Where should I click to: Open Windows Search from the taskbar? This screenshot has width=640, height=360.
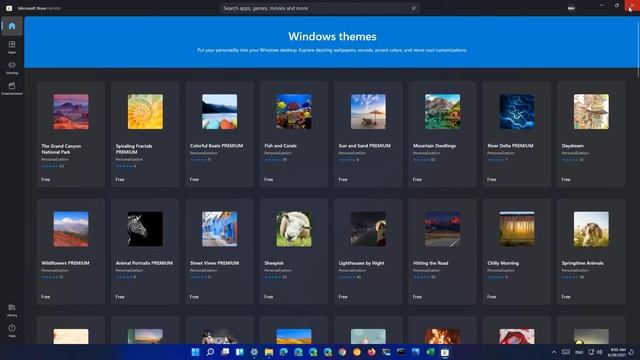click(x=210, y=352)
